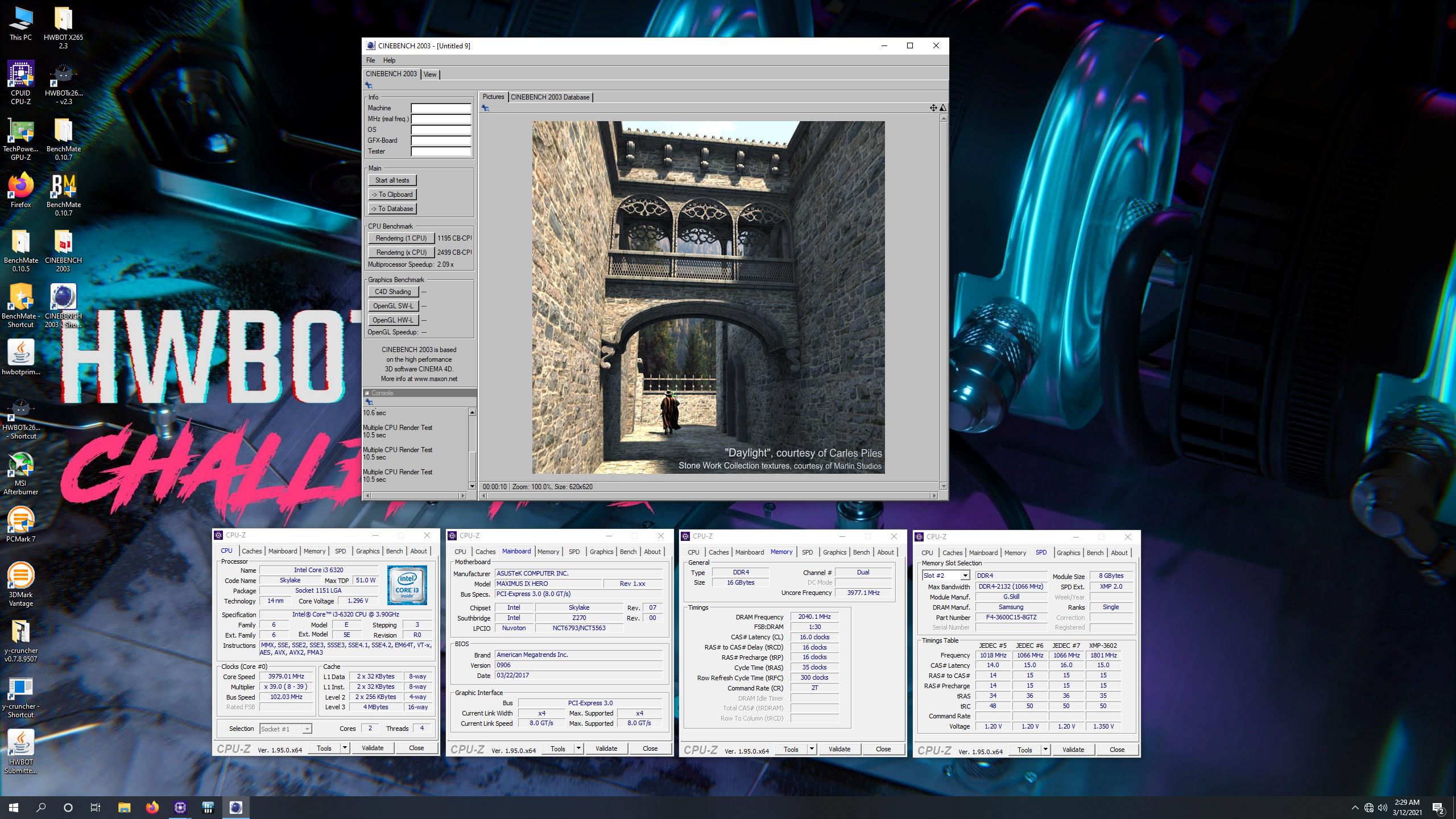The image size is (1456, 819).
Task: Launch the CINEBENCH 2003 Shortcut desktop icon
Action: pos(63,306)
